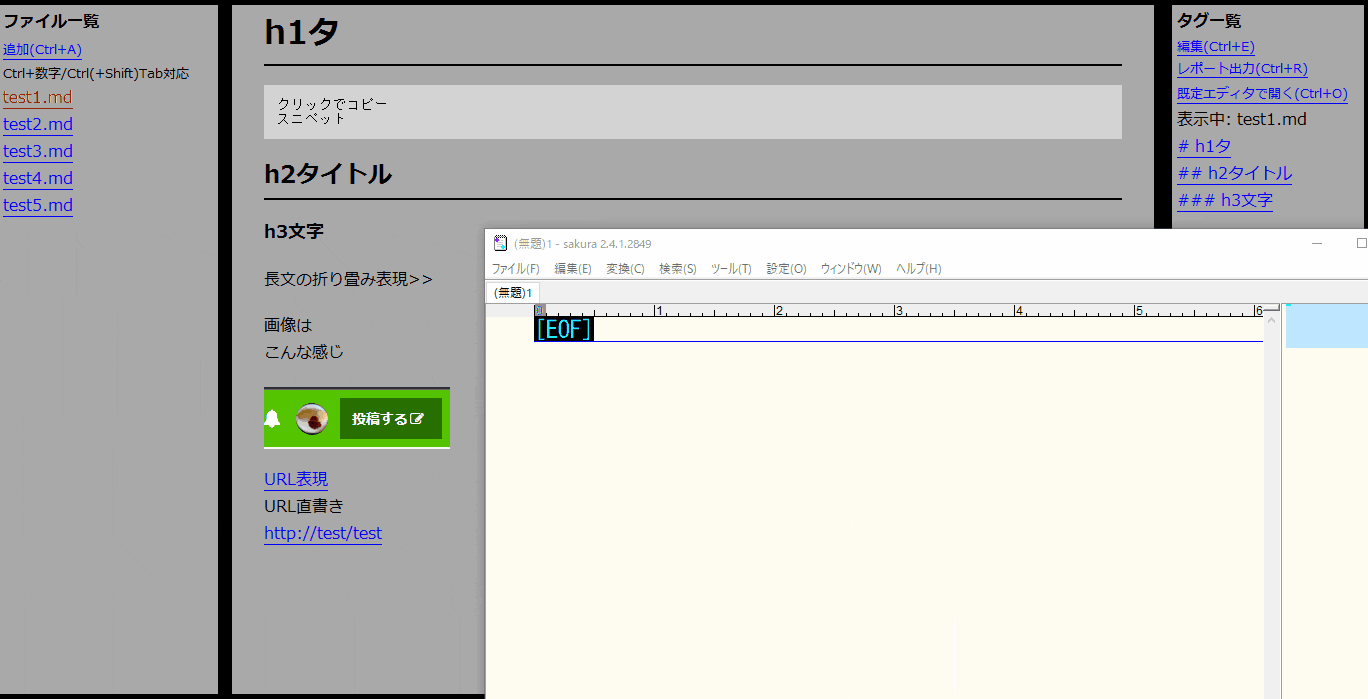Expand 長文の折り畳み表現 collapsed section

(x=346, y=279)
